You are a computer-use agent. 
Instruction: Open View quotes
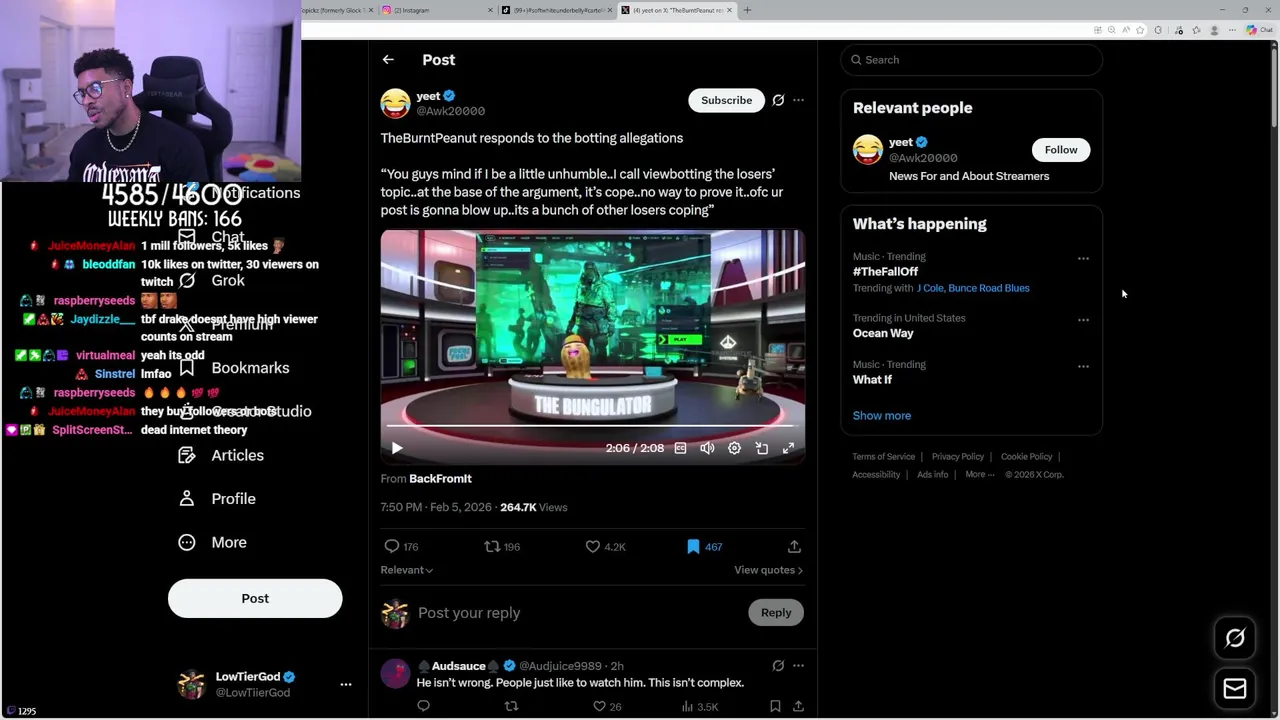tap(768, 570)
